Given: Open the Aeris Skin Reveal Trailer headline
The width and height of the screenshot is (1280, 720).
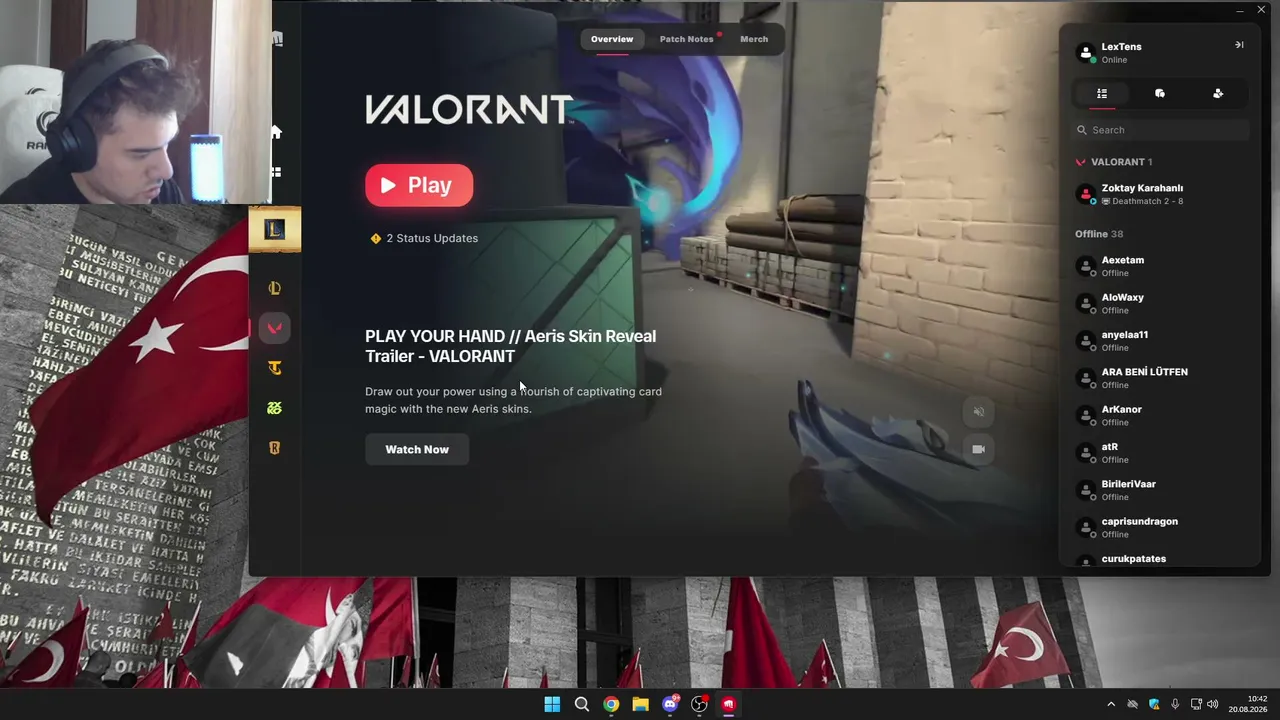Looking at the screenshot, I should pos(510,346).
